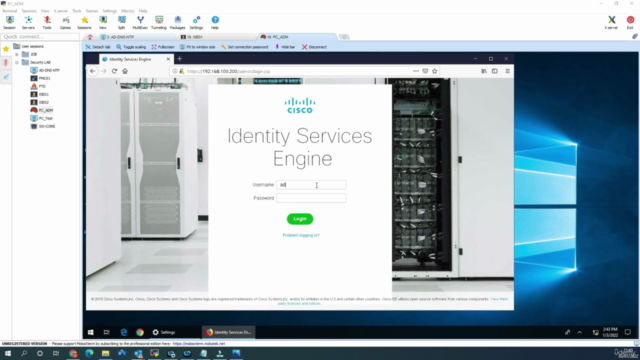640x360 pixels.
Task: Select the Split toolbar icon
Action: (x=122, y=22)
